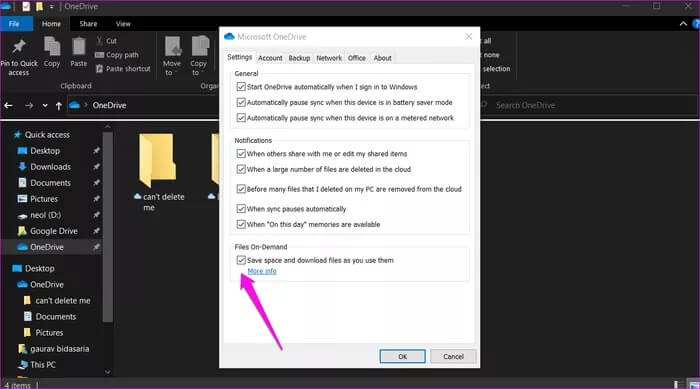Switch to the Home ribbon tab
700x389 pixels.
click(x=51, y=24)
